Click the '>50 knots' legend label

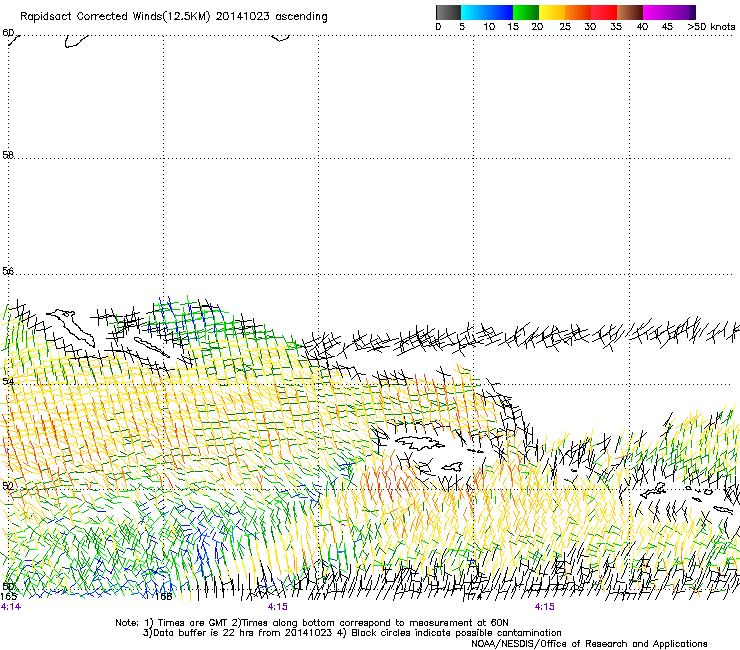[x=711, y=27]
